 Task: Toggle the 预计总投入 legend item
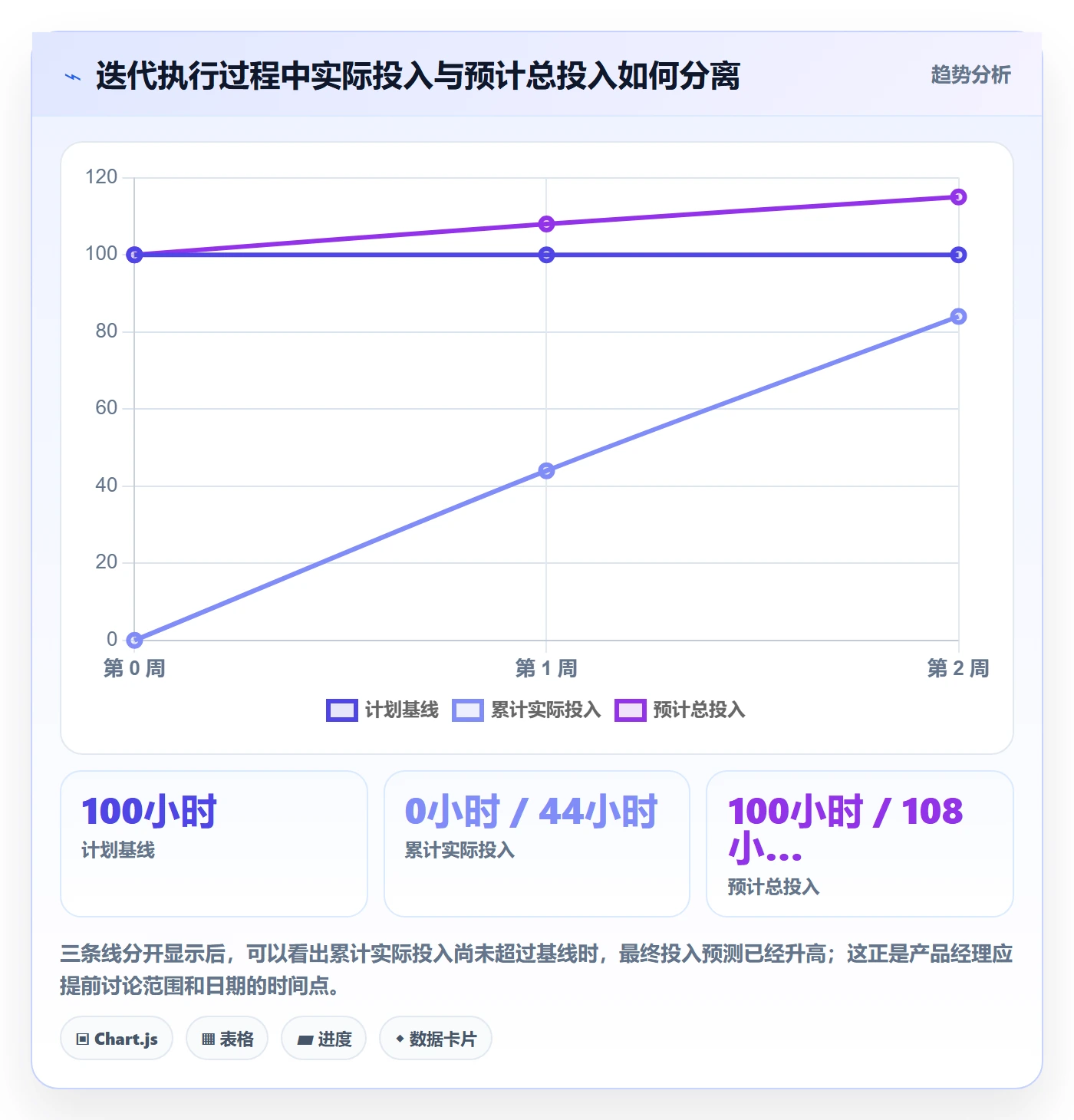tap(680, 710)
